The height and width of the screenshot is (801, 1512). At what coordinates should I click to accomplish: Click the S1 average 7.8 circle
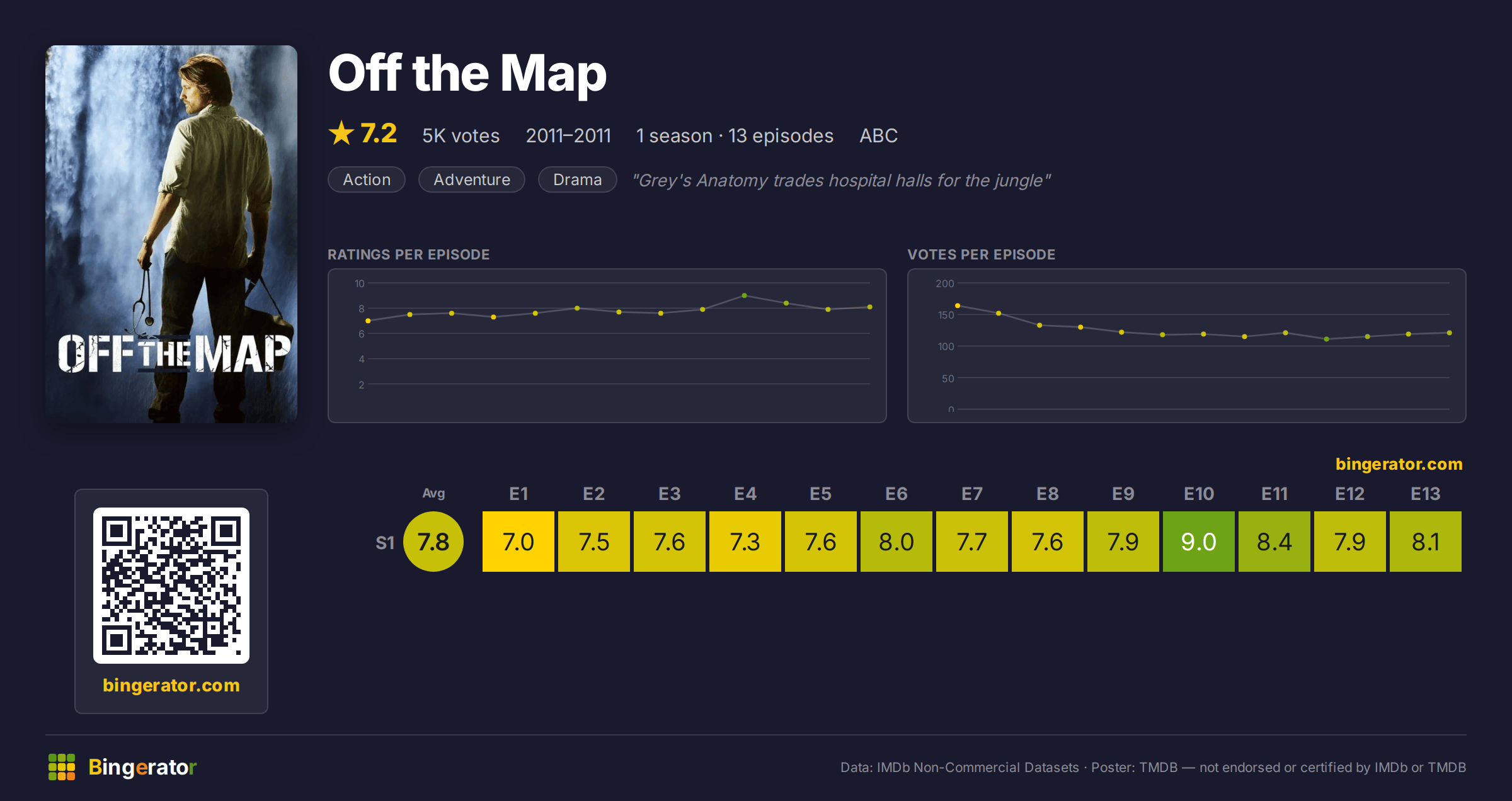433,542
